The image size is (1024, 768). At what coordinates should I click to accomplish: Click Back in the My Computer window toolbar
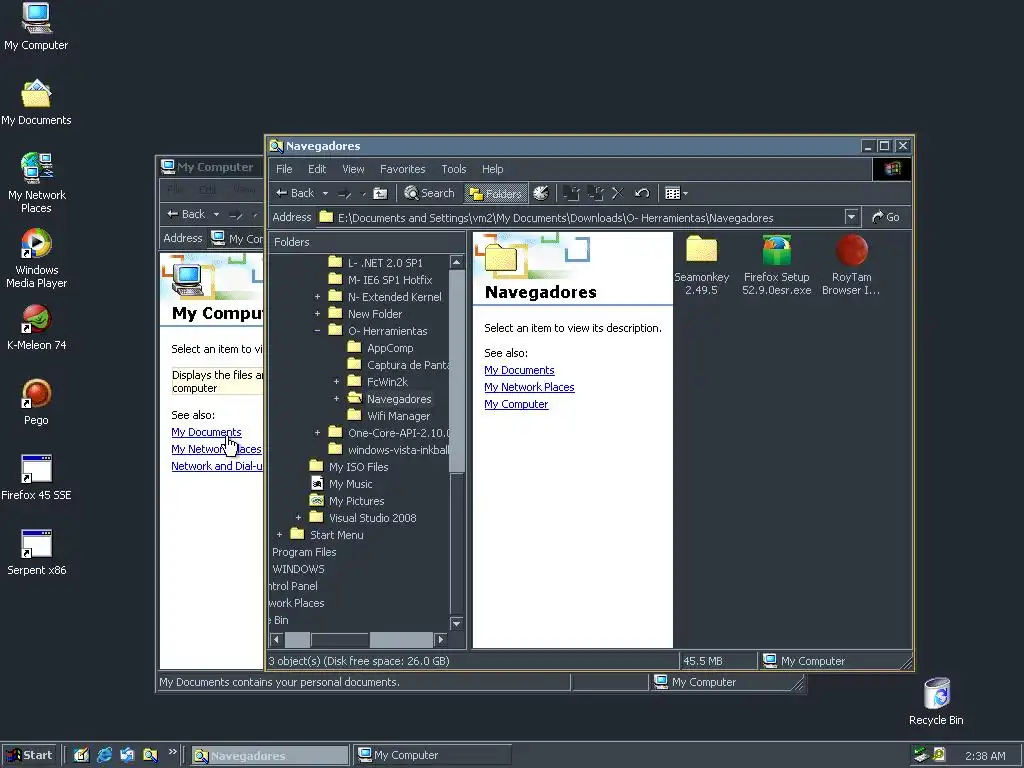point(186,214)
